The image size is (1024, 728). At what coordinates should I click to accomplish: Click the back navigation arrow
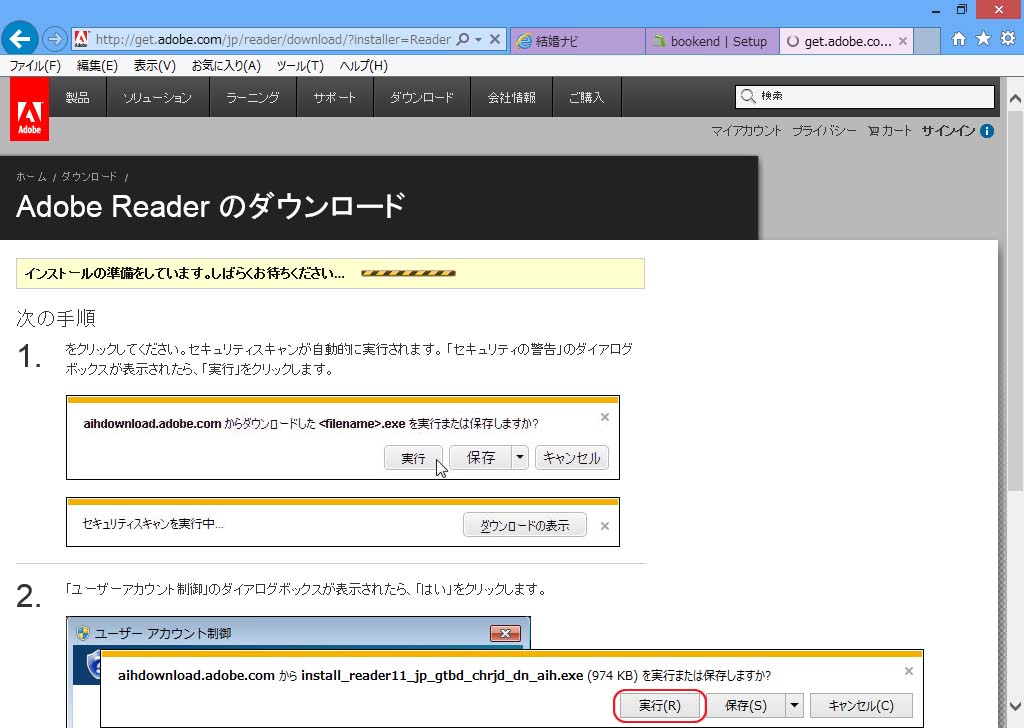click(20, 38)
